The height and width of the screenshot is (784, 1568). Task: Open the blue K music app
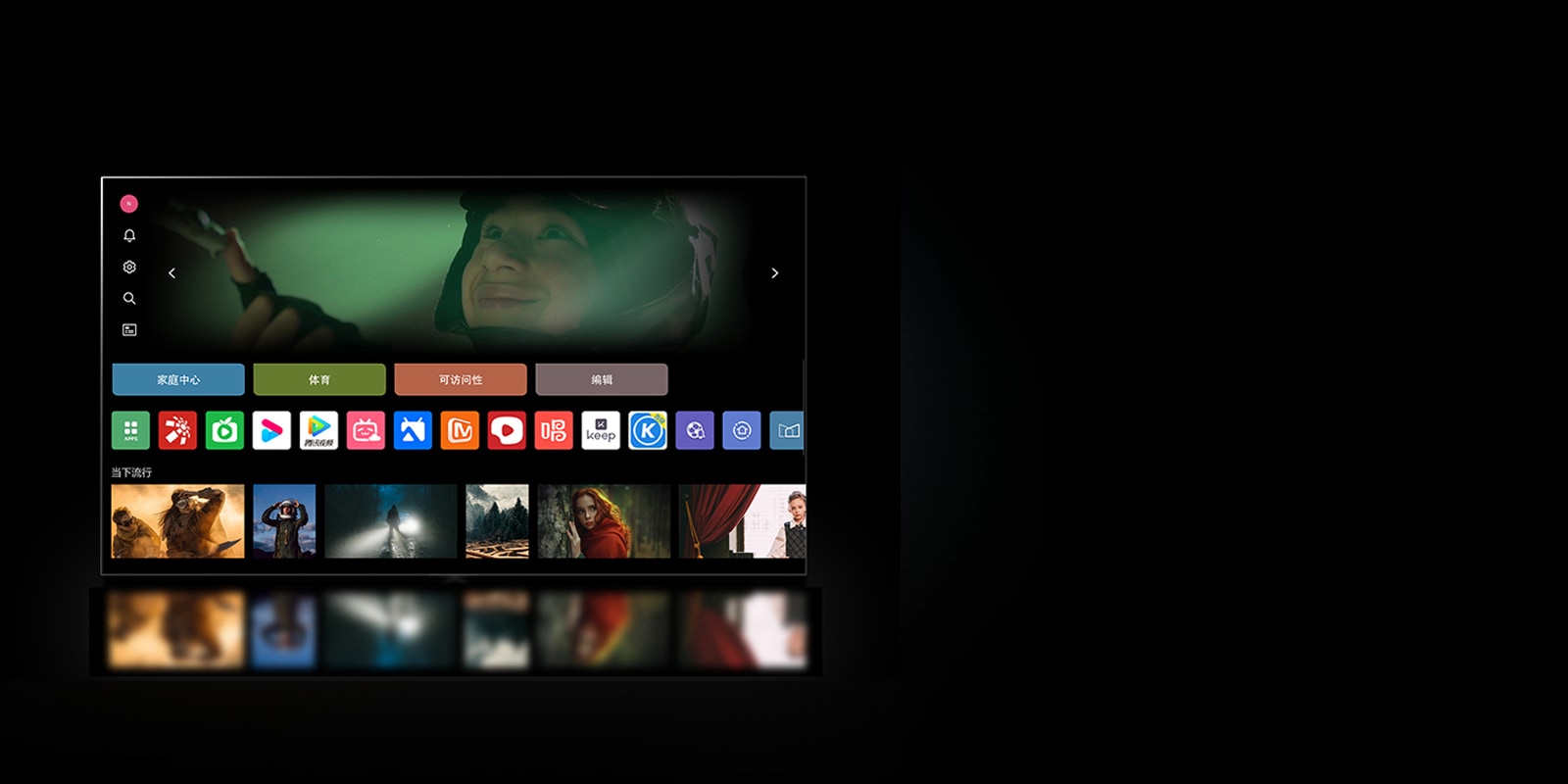[648, 430]
